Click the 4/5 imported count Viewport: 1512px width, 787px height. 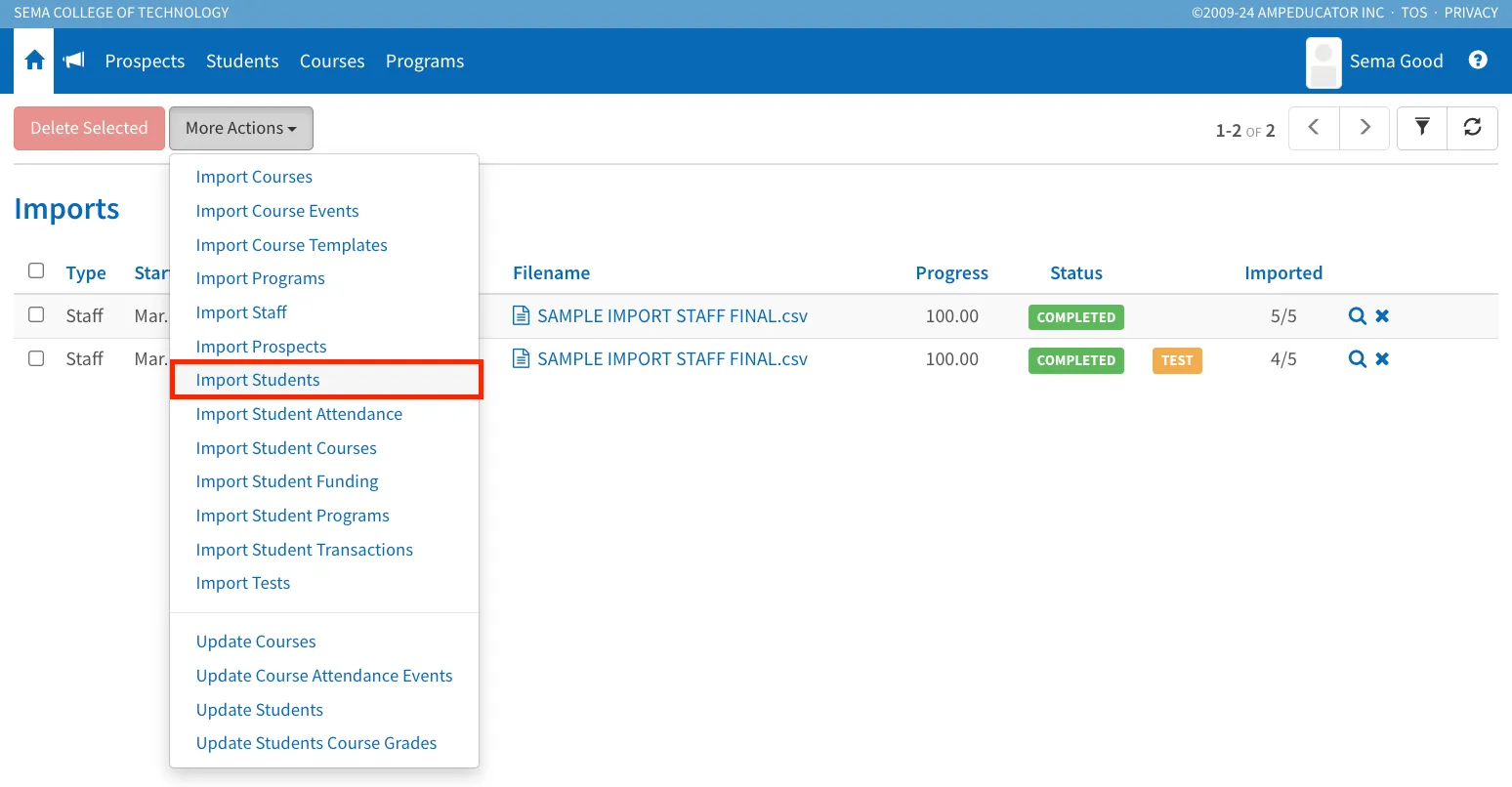tap(1283, 358)
